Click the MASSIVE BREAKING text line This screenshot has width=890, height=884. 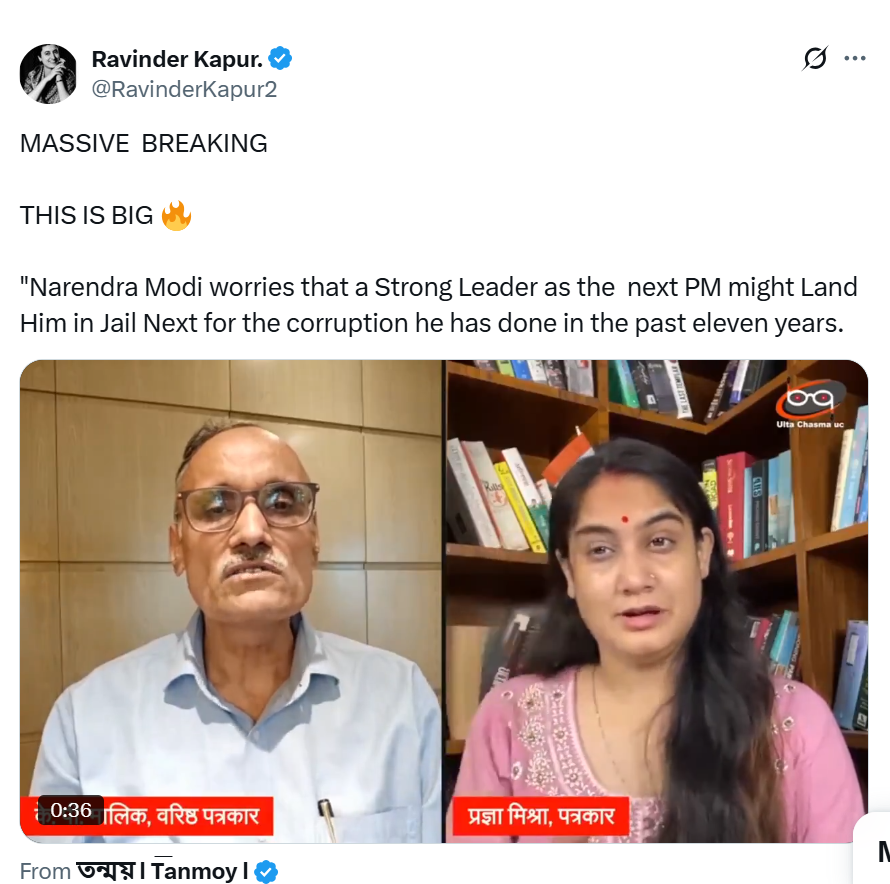point(144,143)
